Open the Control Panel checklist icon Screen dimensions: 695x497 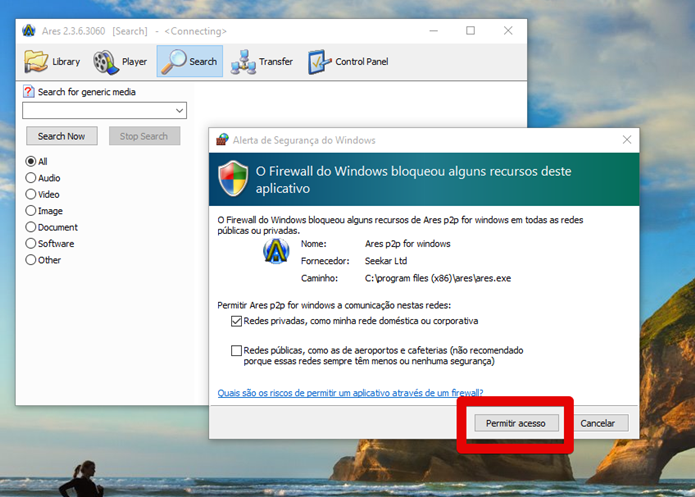pos(319,62)
